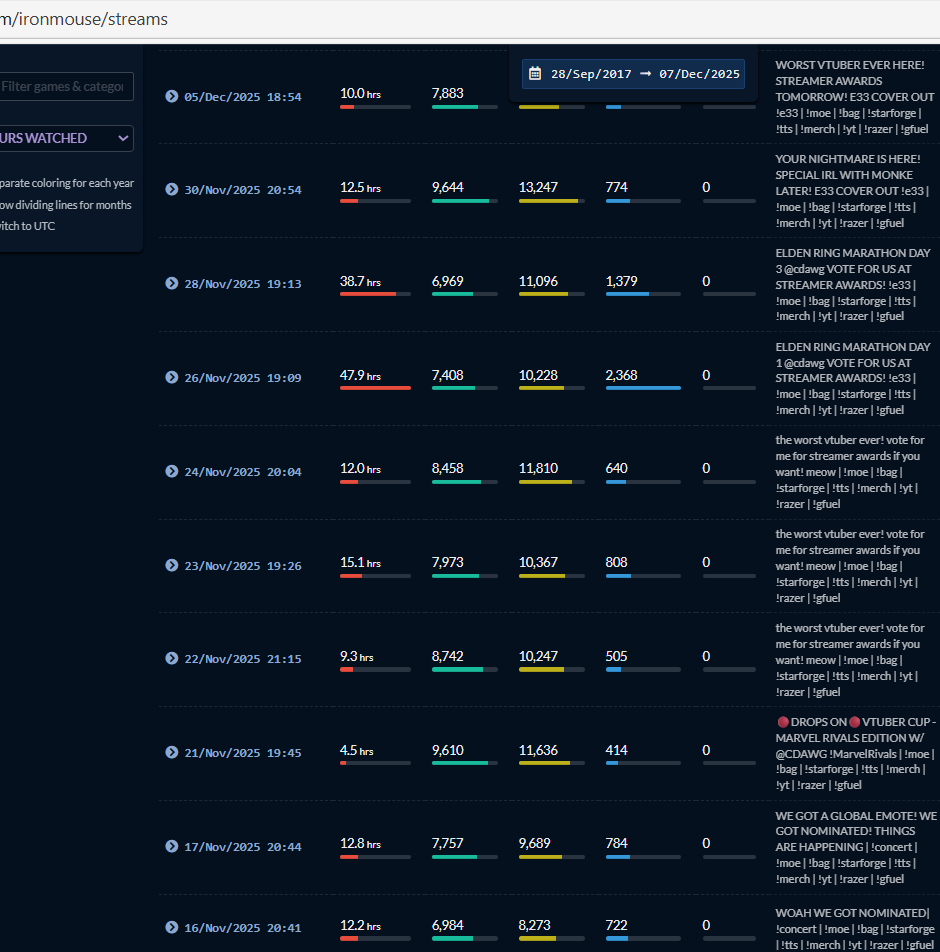940x952 pixels.
Task: Open the 28/Nov/2025 19:13 stream link
Action: pyautogui.click(x=243, y=284)
